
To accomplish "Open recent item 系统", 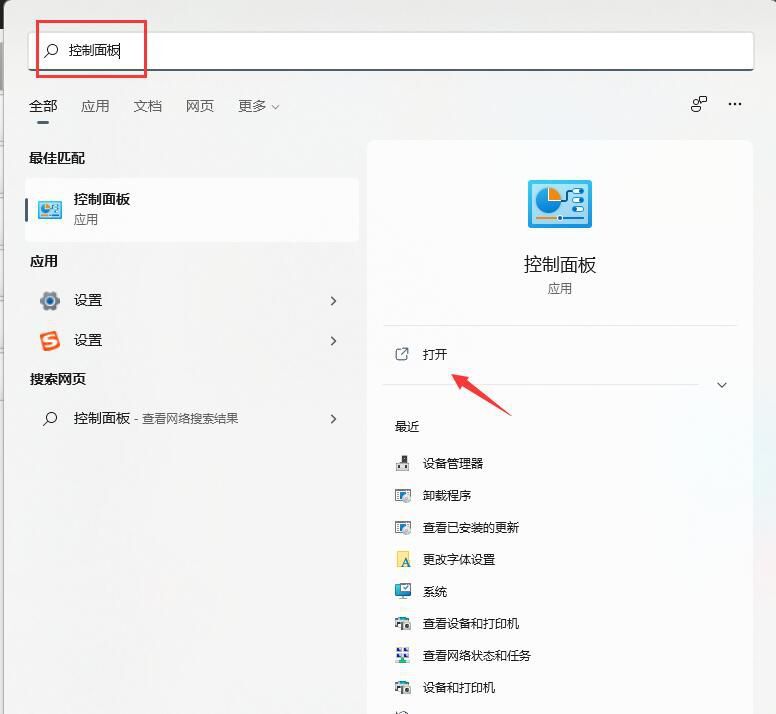I will (435, 592).
